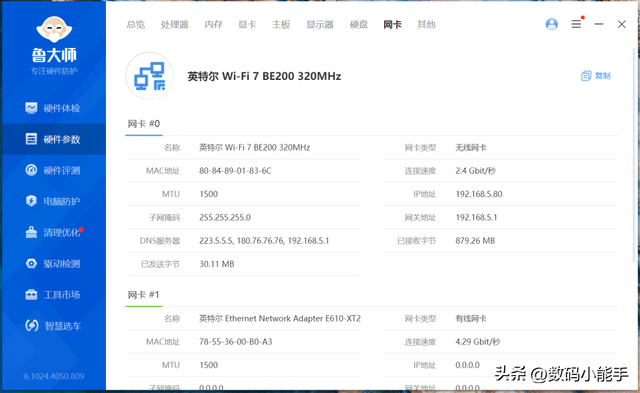Select the 网卡 network card tab

[392, 24]
